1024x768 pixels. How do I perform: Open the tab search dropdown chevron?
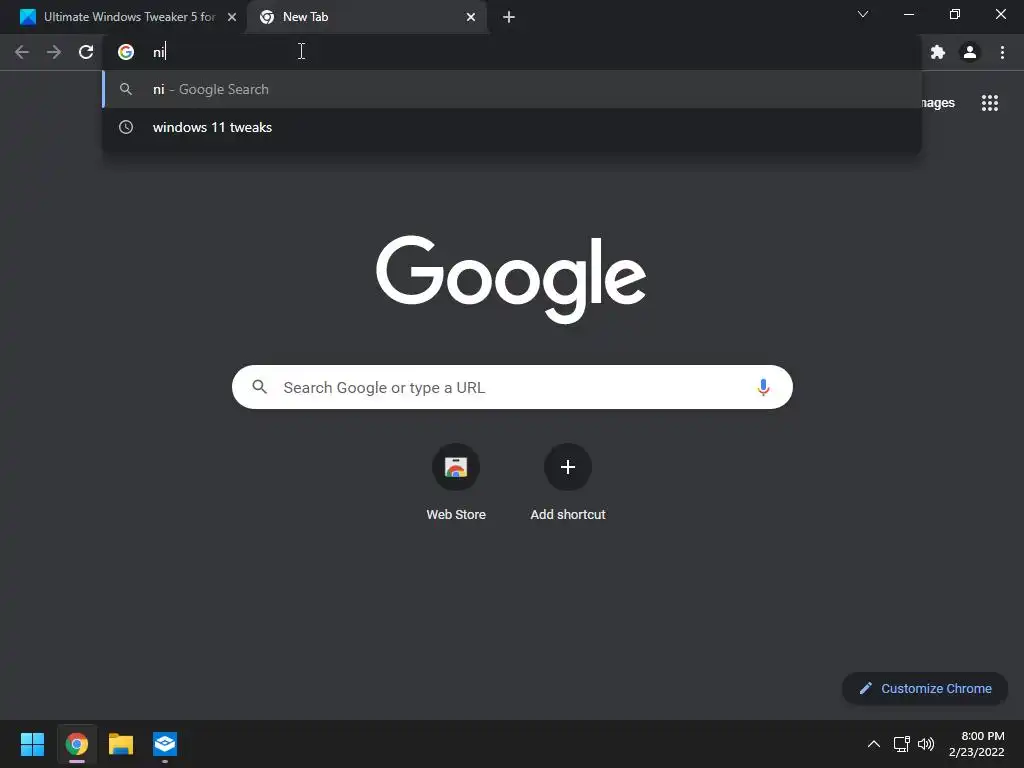pyautogui.click(x=863, y=14)
